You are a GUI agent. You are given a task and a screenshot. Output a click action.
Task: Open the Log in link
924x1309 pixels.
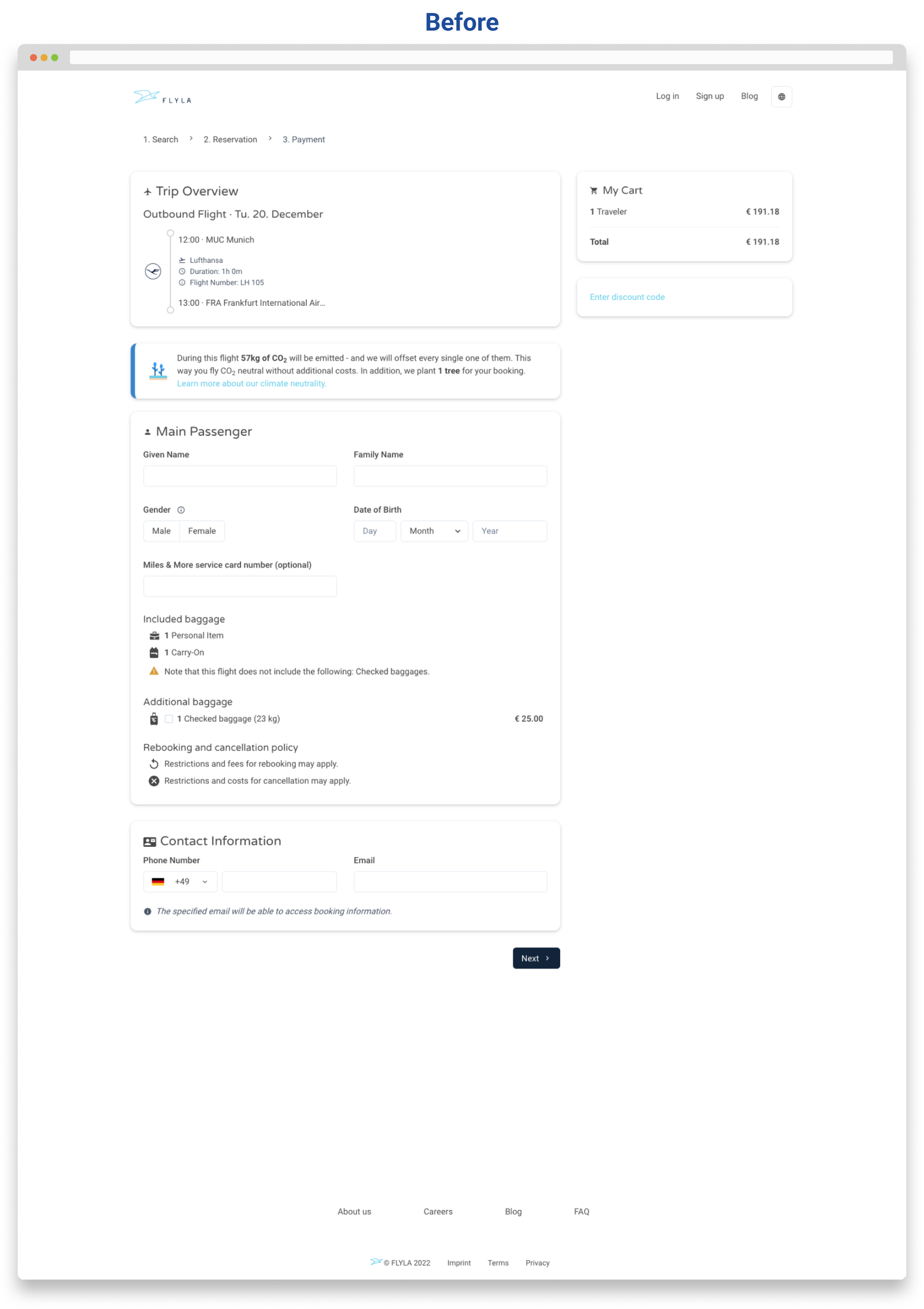[x=667, y=97]
